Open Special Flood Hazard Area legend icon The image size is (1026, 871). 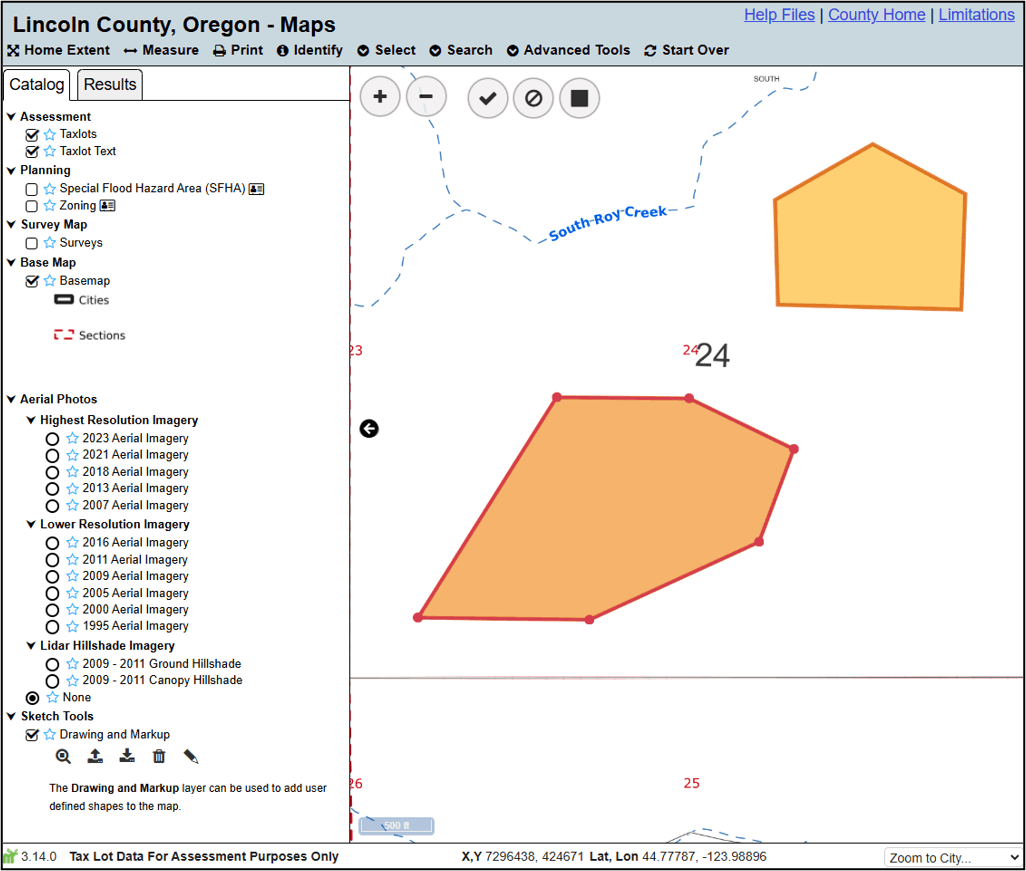point(256,188)
